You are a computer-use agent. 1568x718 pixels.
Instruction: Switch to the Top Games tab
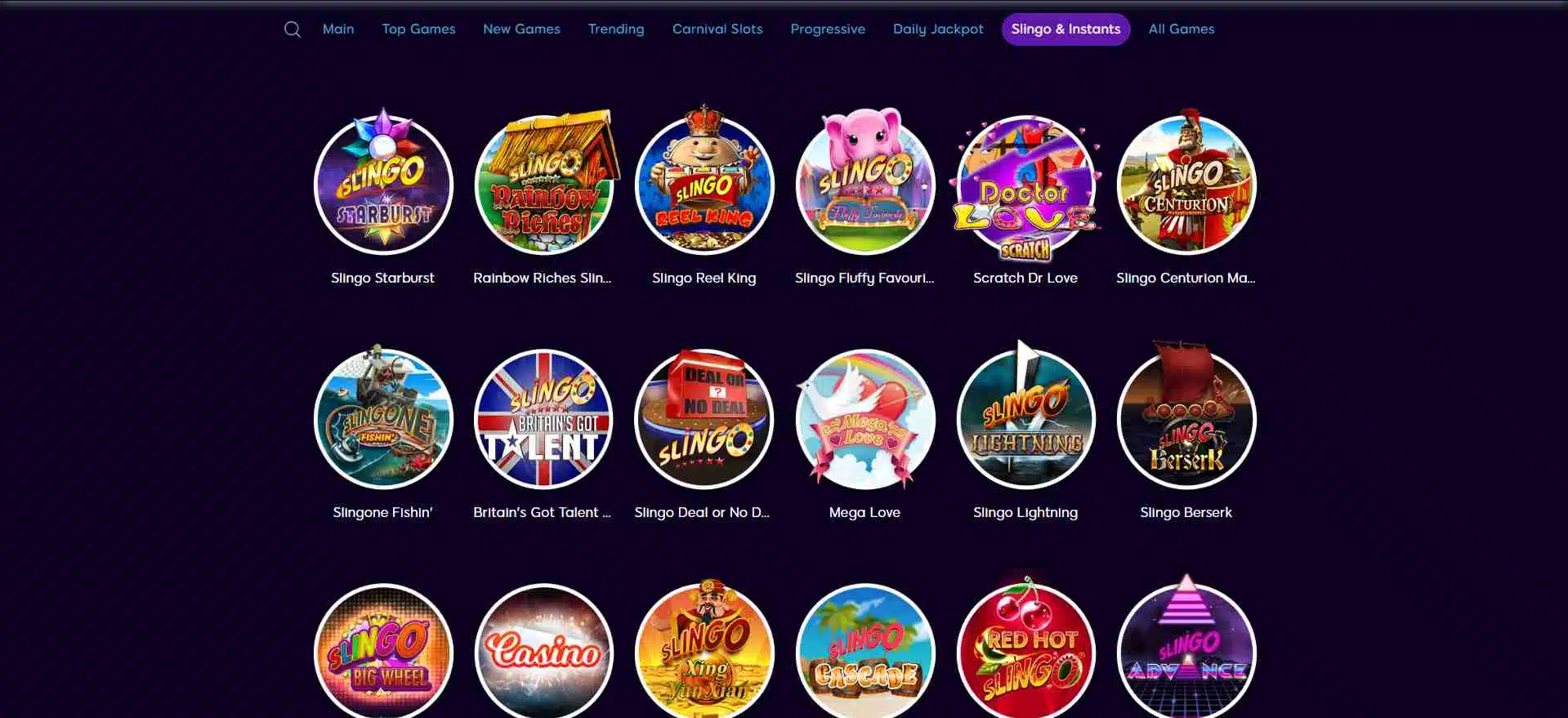pyautogui.click(x=418, y=29)
